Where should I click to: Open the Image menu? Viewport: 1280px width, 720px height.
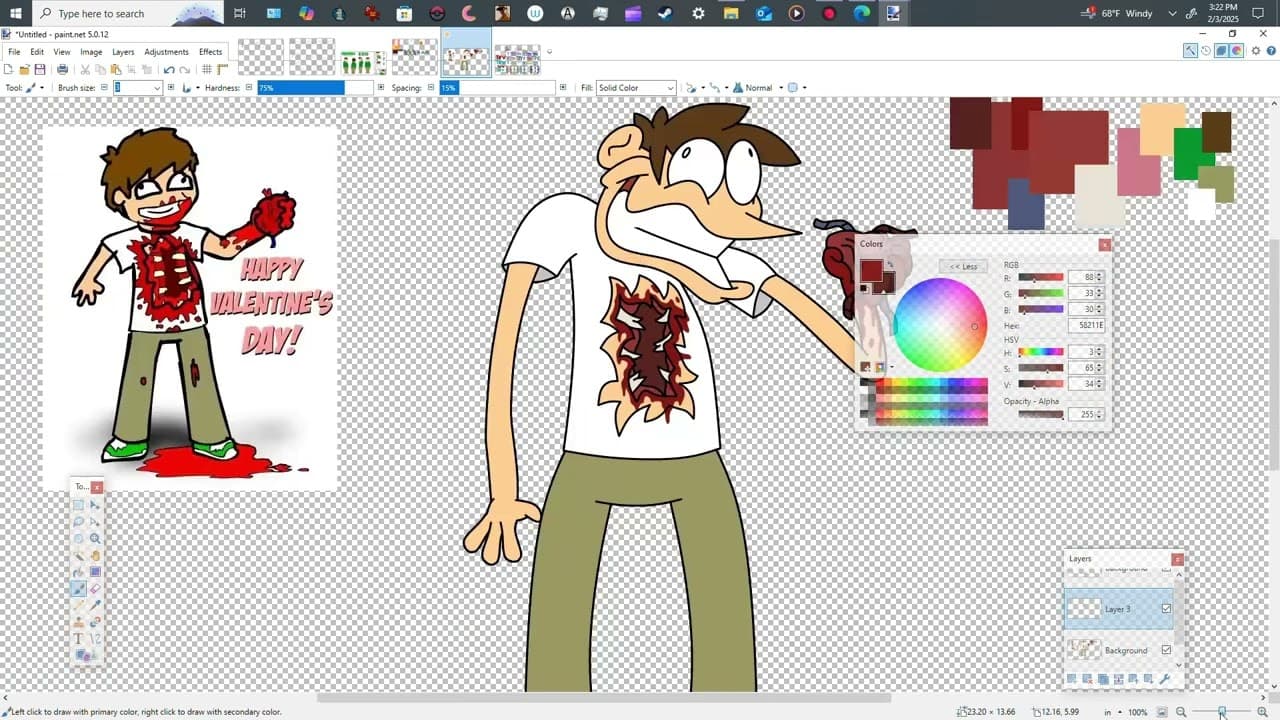click(x=91, y=52)
